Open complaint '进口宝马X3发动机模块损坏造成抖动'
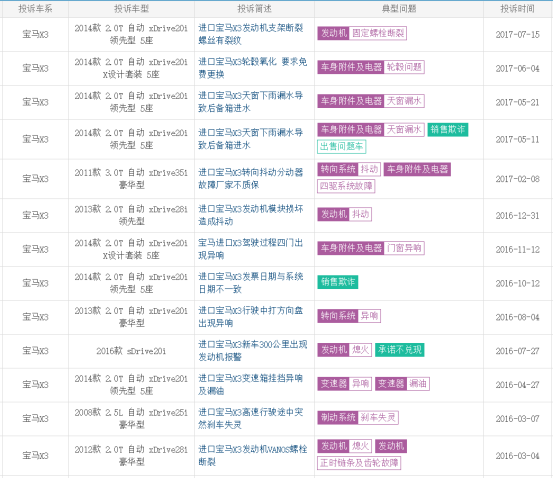 (x=251, y=215)
